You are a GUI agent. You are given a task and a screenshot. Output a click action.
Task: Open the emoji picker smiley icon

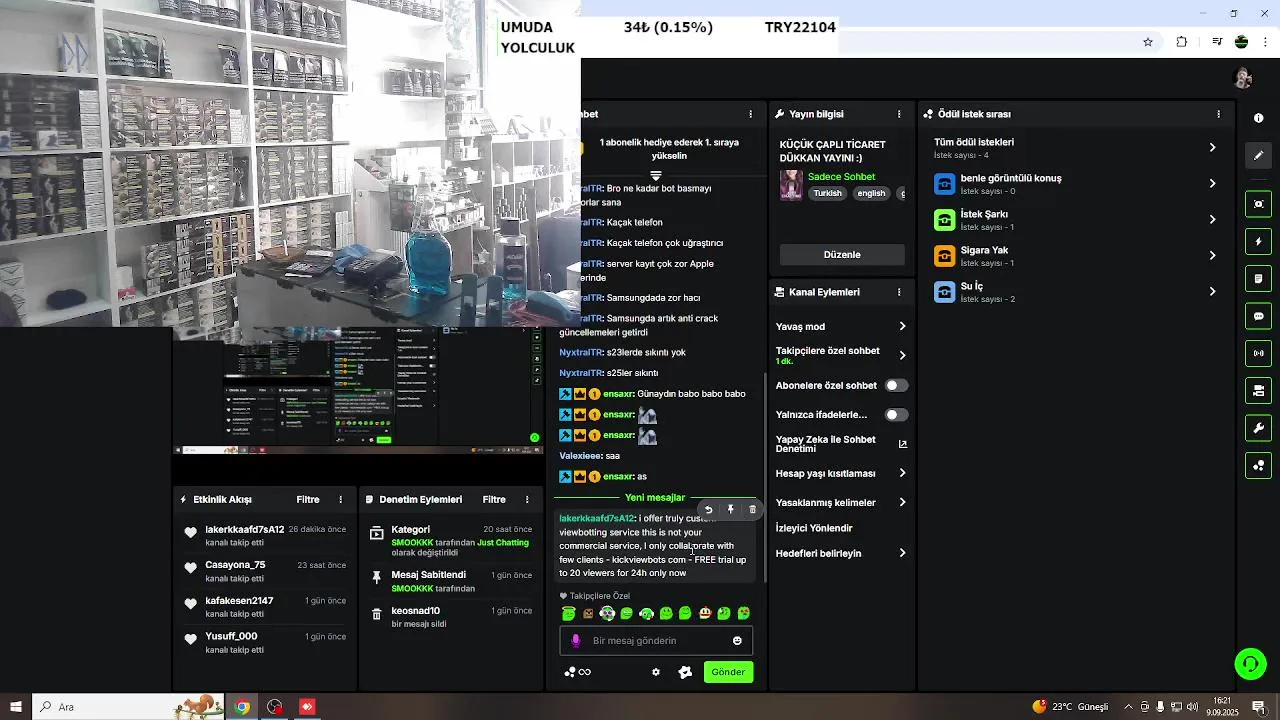tap(738, 641)
